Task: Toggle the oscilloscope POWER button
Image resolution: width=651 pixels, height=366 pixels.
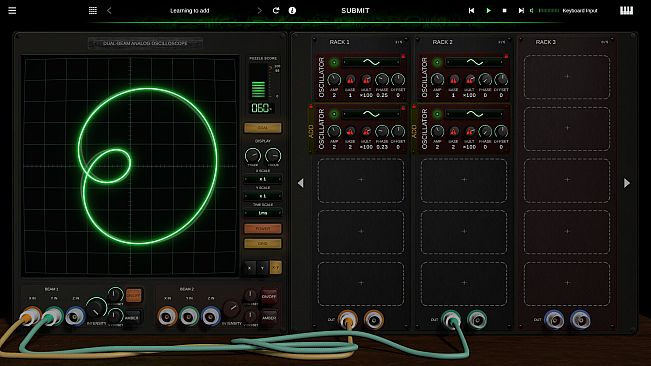Action: point(263,229)
